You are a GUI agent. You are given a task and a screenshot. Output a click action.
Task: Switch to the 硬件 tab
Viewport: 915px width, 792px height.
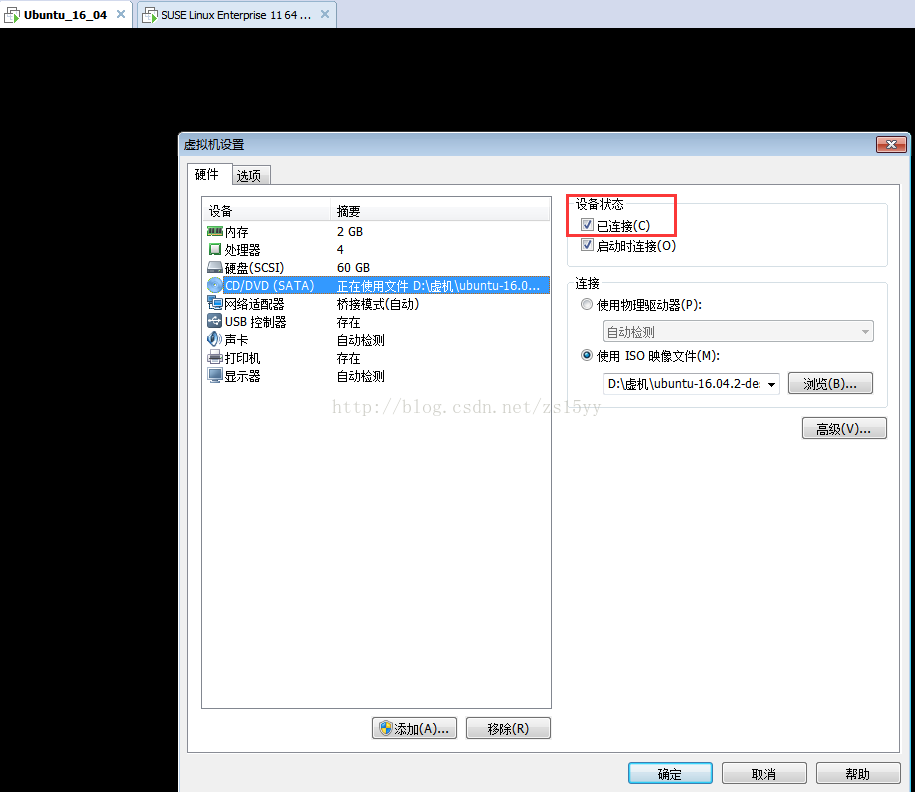click(207, 174)
